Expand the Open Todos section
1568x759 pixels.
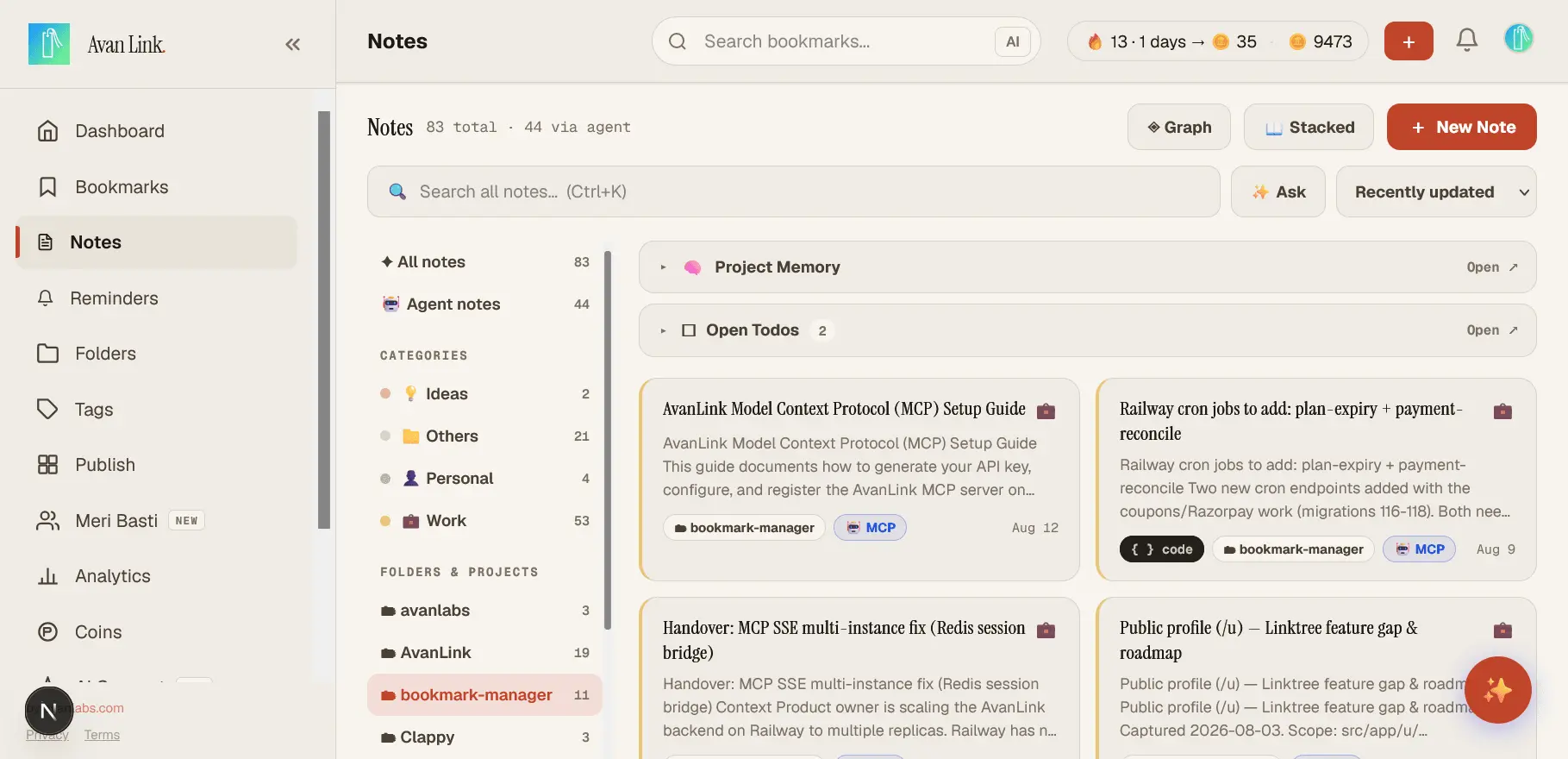tap(663, 330)
